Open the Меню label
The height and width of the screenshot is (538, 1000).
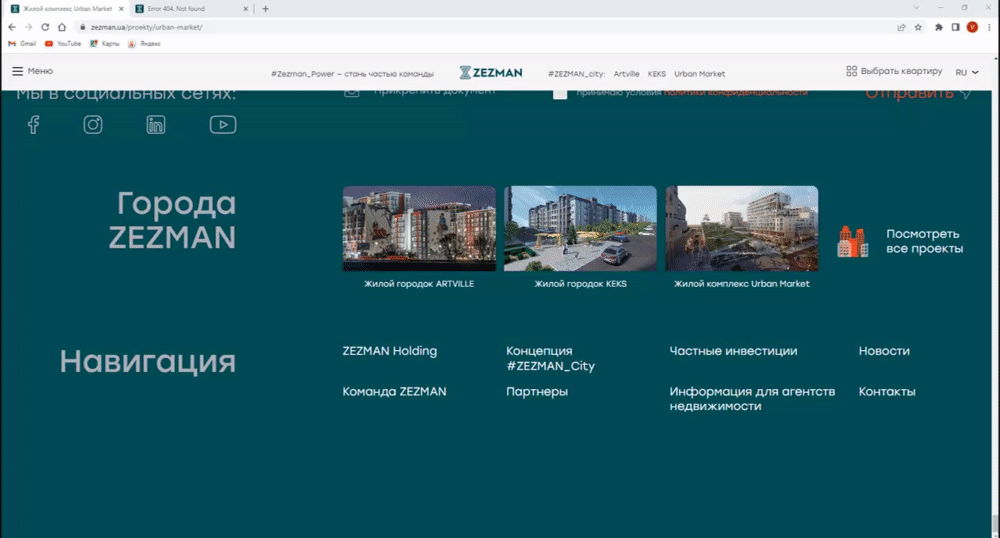click(x=40, y=71)
